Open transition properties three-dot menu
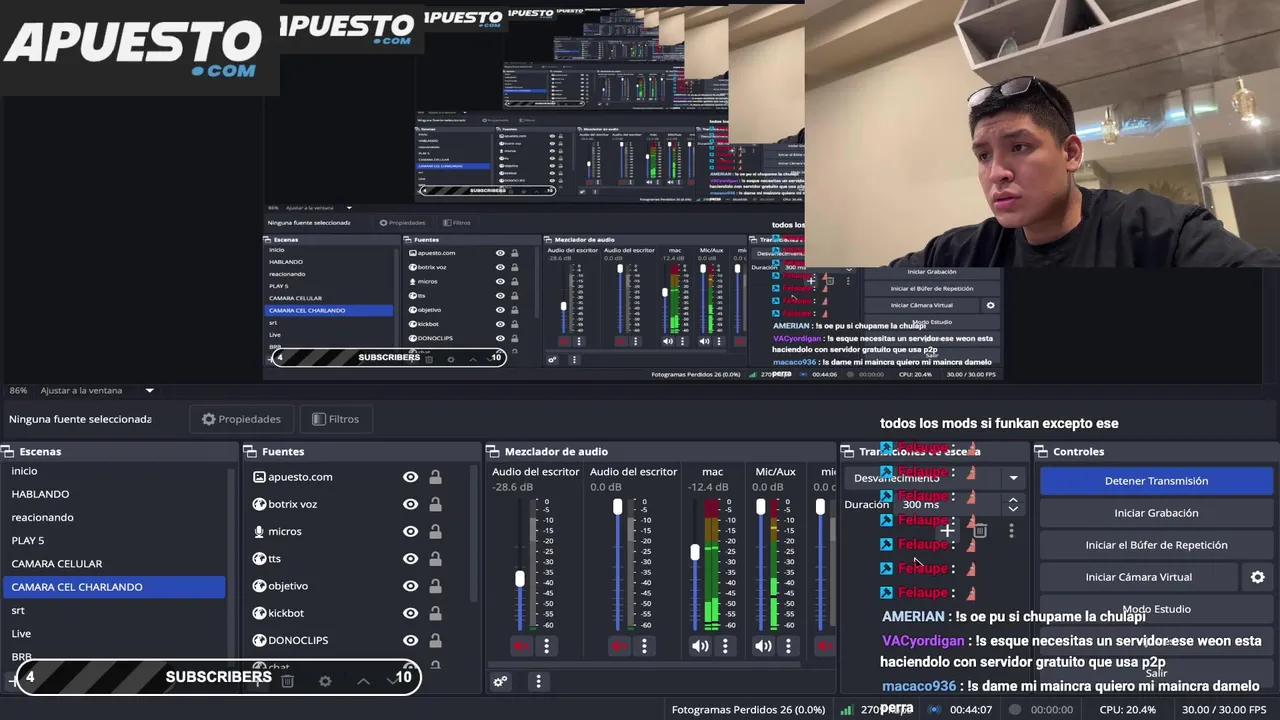1280x720 pixels. 1011,531
